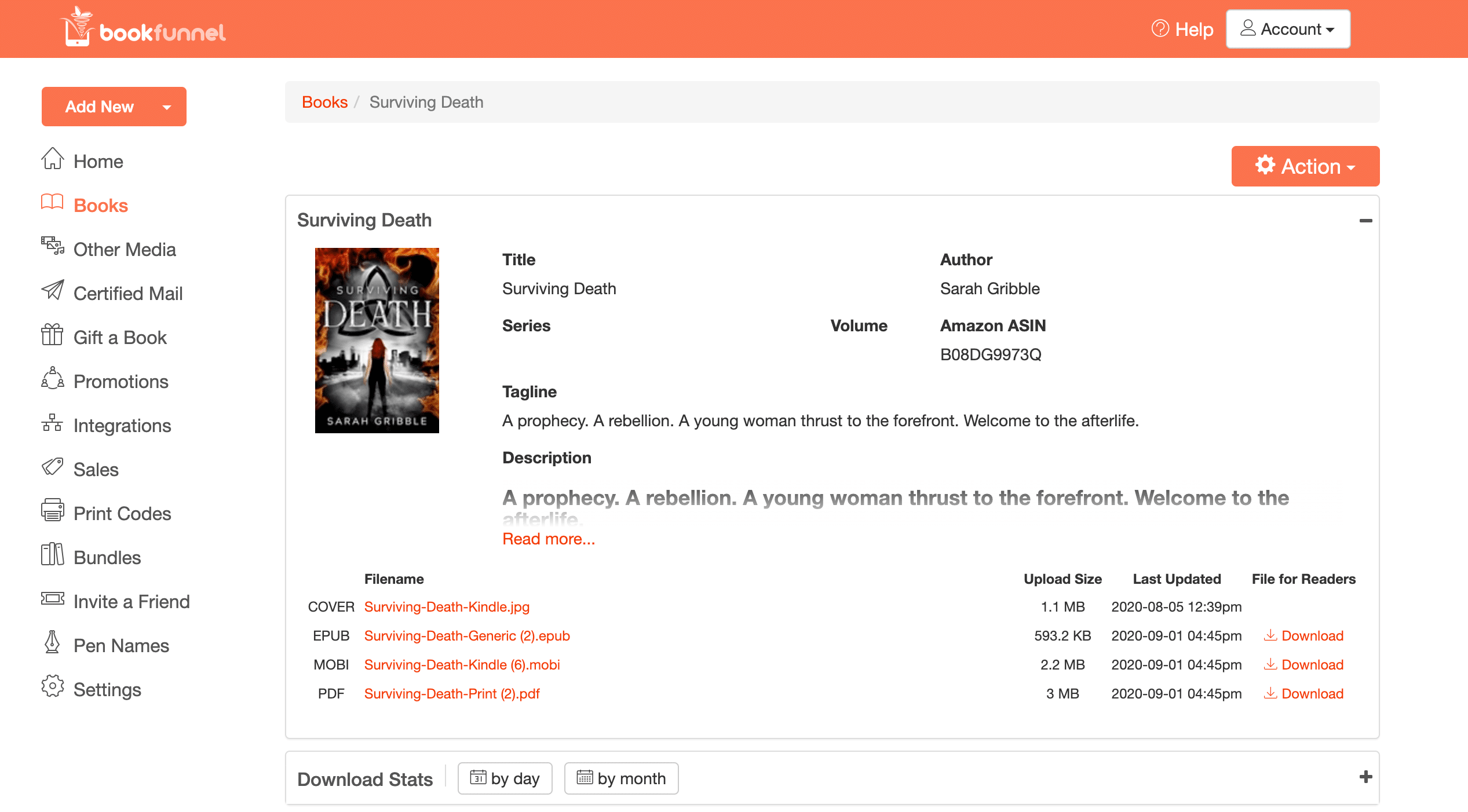Expand the Account dropdown menu
This screenshot has width=1468, height=812.
pyautogui.click(x=1289, y=28)
